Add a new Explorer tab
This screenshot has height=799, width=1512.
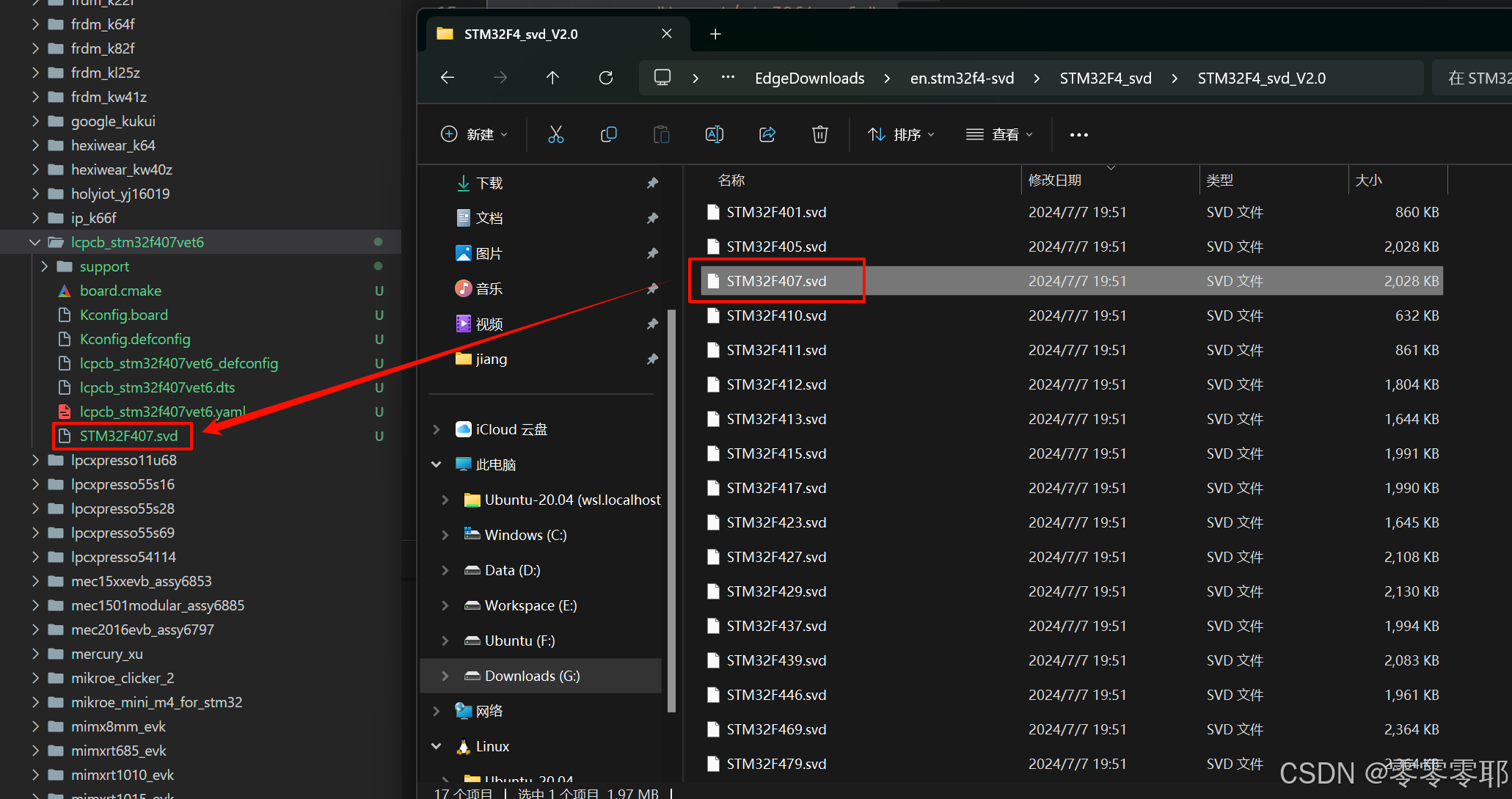[x=715, y=34]
